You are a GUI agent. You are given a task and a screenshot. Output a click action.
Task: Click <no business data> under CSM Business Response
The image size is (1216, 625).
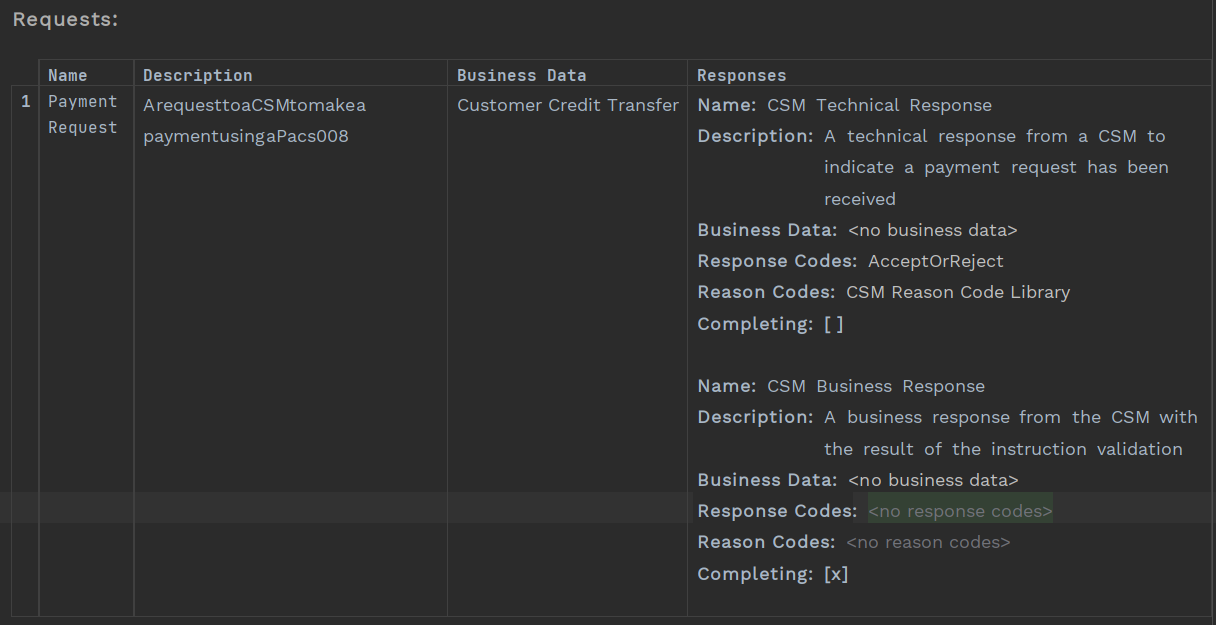point(932,480)
